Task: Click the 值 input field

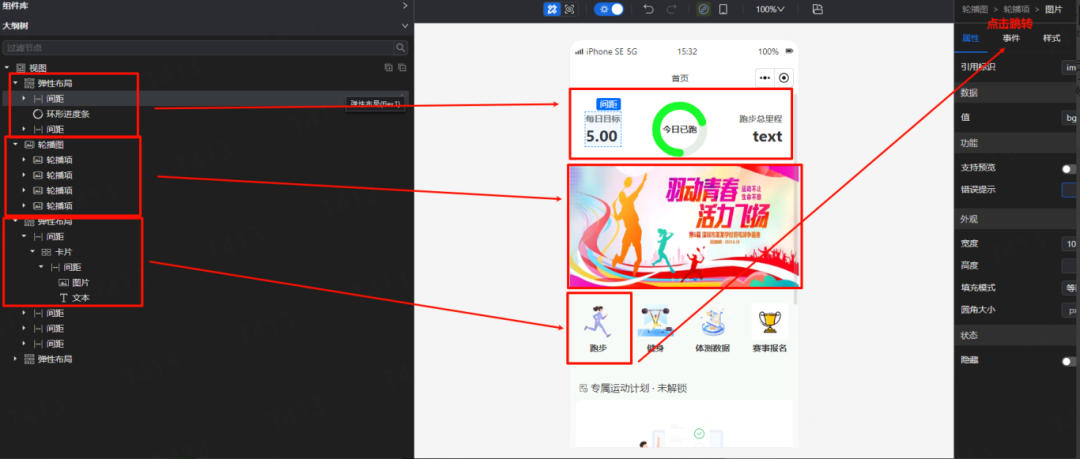Action: click(x=1070, y=118)
